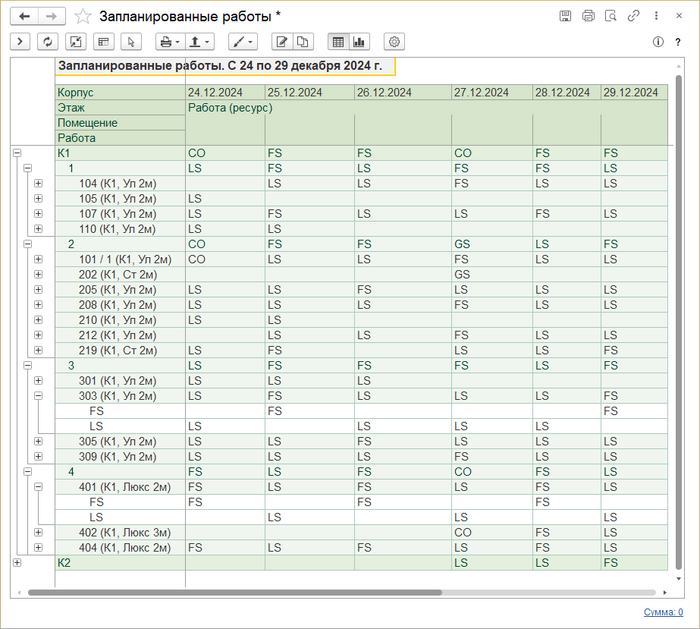700x629 pixels.
Task: Add report to favorites with star icon
Action: coord(83,16)
